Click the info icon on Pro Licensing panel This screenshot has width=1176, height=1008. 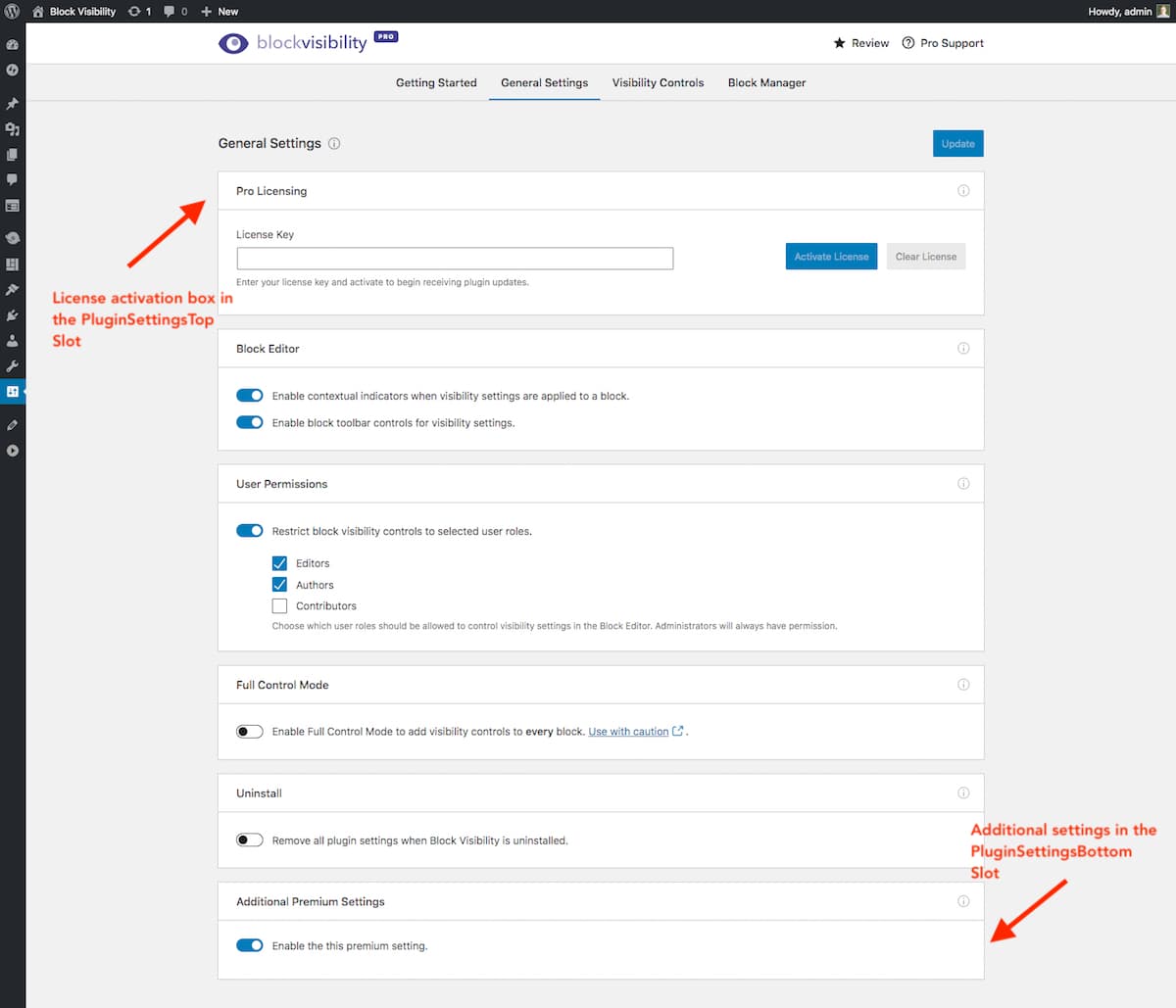[x=963, y=191]
